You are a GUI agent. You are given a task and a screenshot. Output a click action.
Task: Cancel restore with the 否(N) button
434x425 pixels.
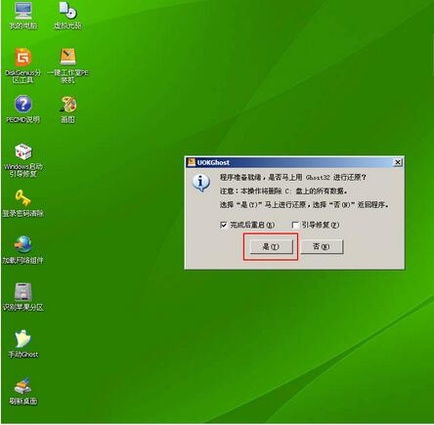322,247
